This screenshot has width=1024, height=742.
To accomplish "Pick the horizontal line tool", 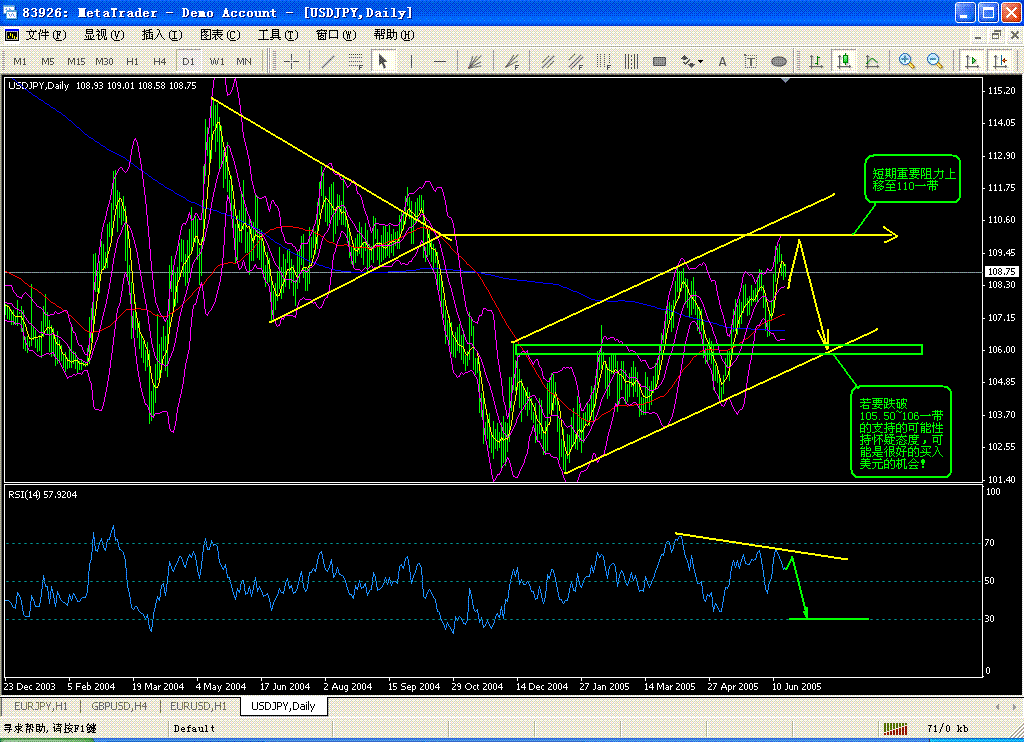I will [439, 61].
